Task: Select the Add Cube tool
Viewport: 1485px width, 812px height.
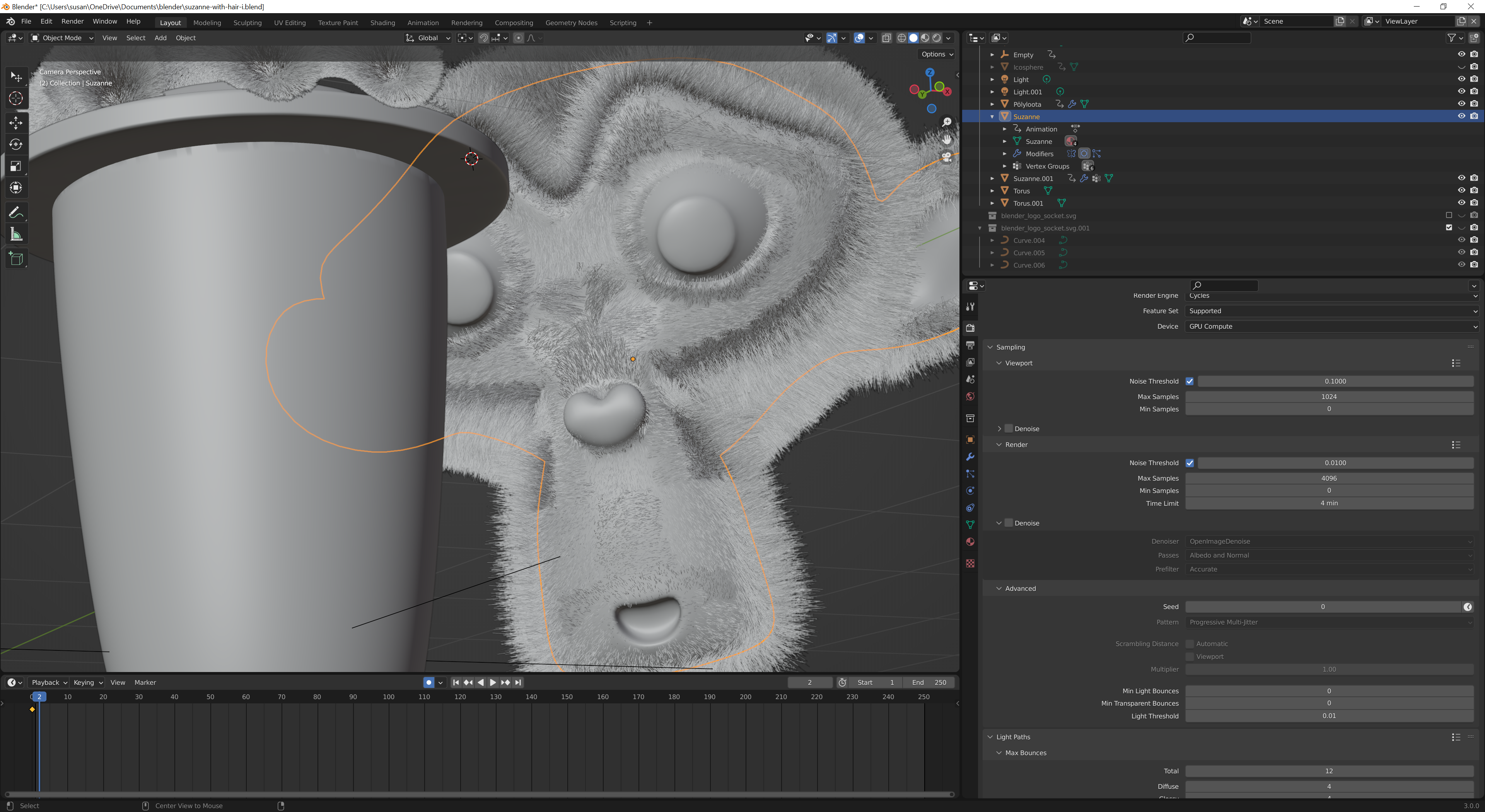Action: coord(16,259)
